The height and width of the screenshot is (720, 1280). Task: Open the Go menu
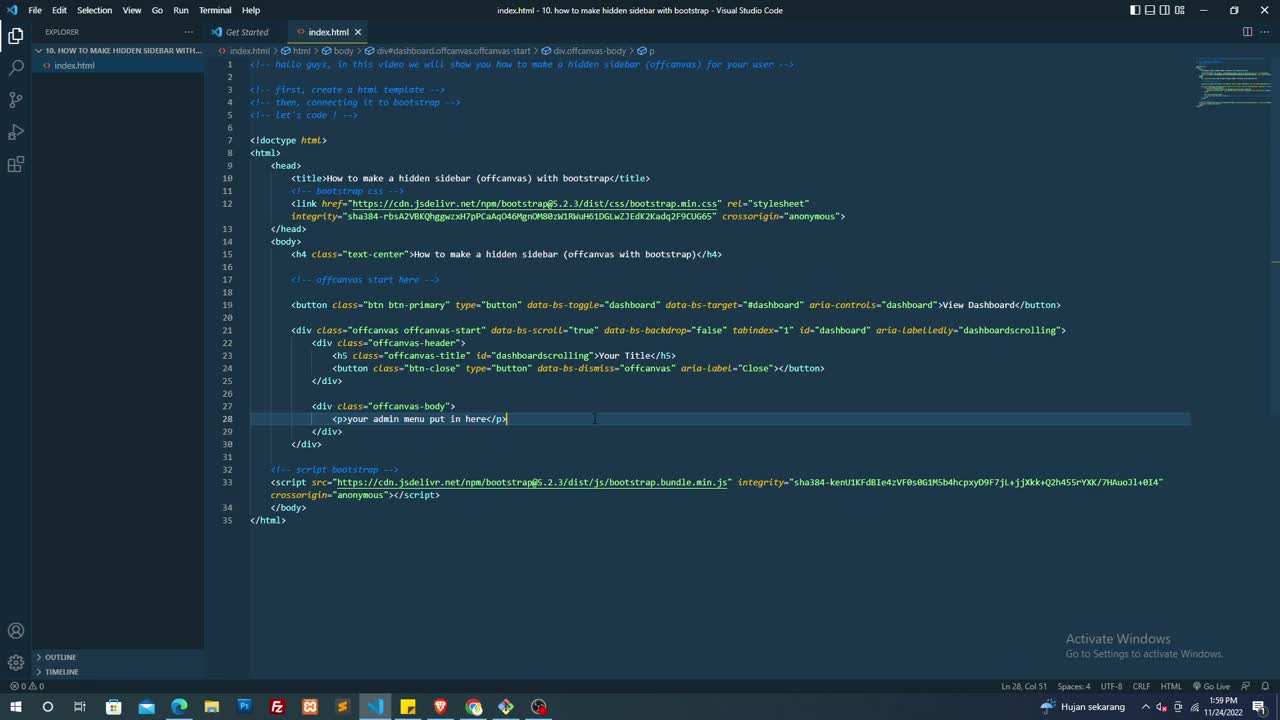[x=157, y=10]
